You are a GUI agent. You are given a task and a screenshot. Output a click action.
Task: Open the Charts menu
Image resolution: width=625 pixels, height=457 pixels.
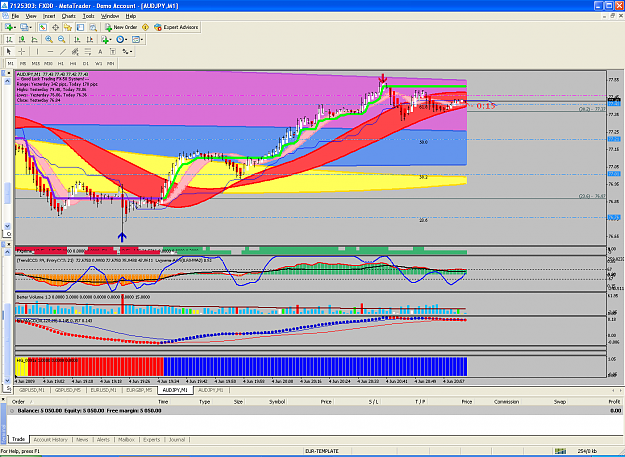click(x=69, y=16)
